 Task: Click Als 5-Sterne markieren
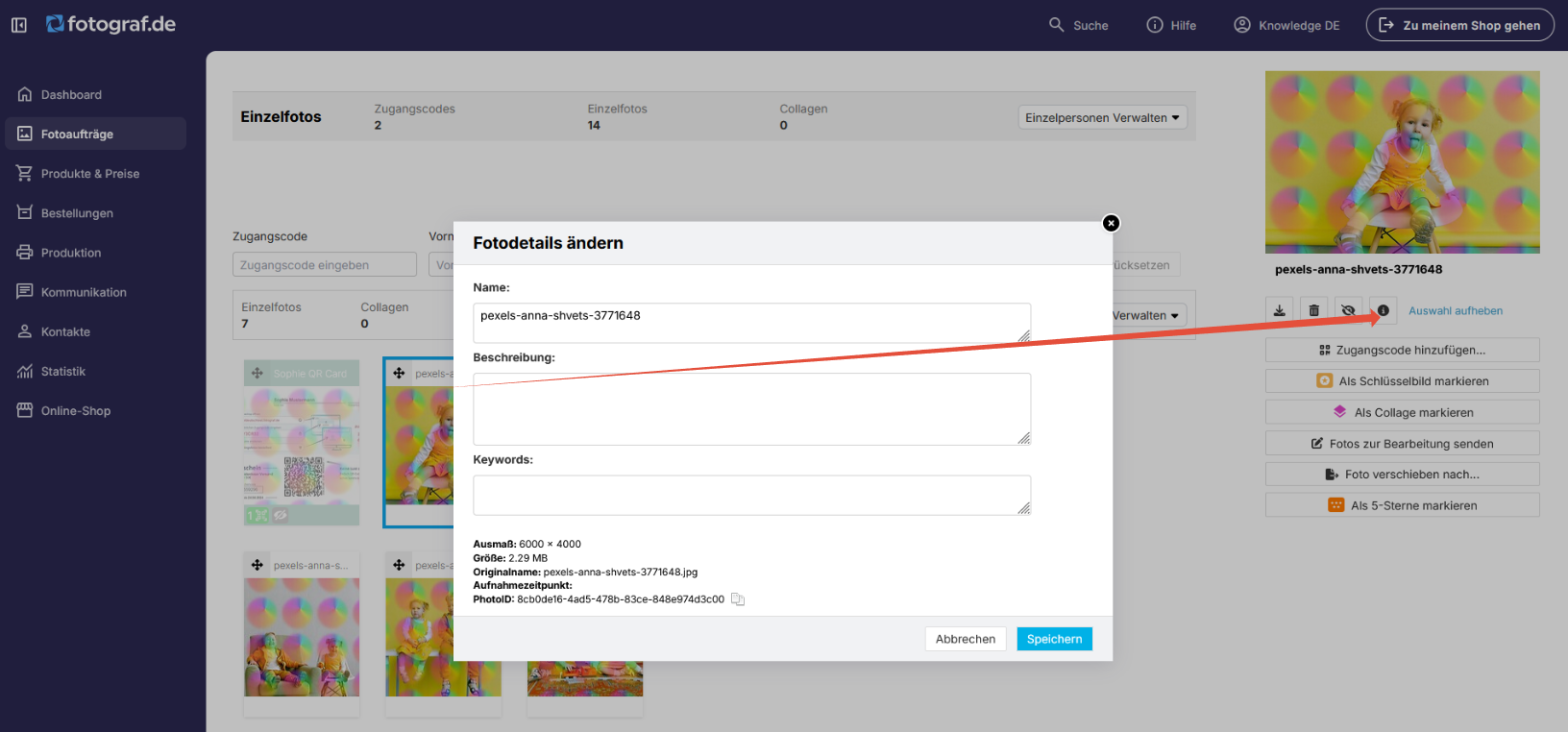tap(1402, 505)
